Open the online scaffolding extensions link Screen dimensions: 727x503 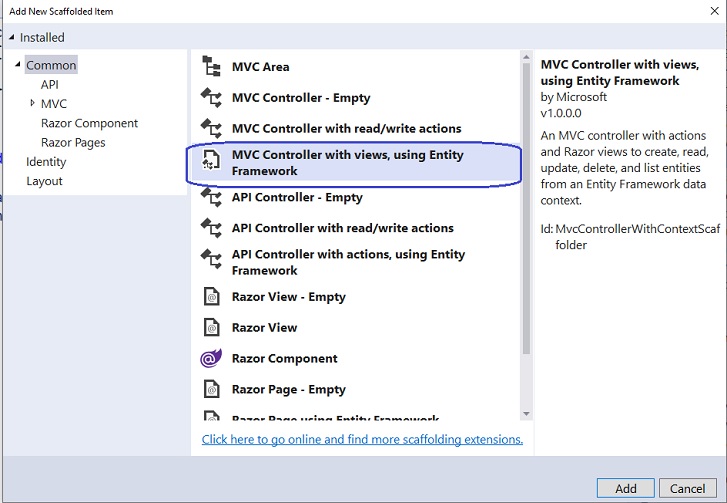362,439
